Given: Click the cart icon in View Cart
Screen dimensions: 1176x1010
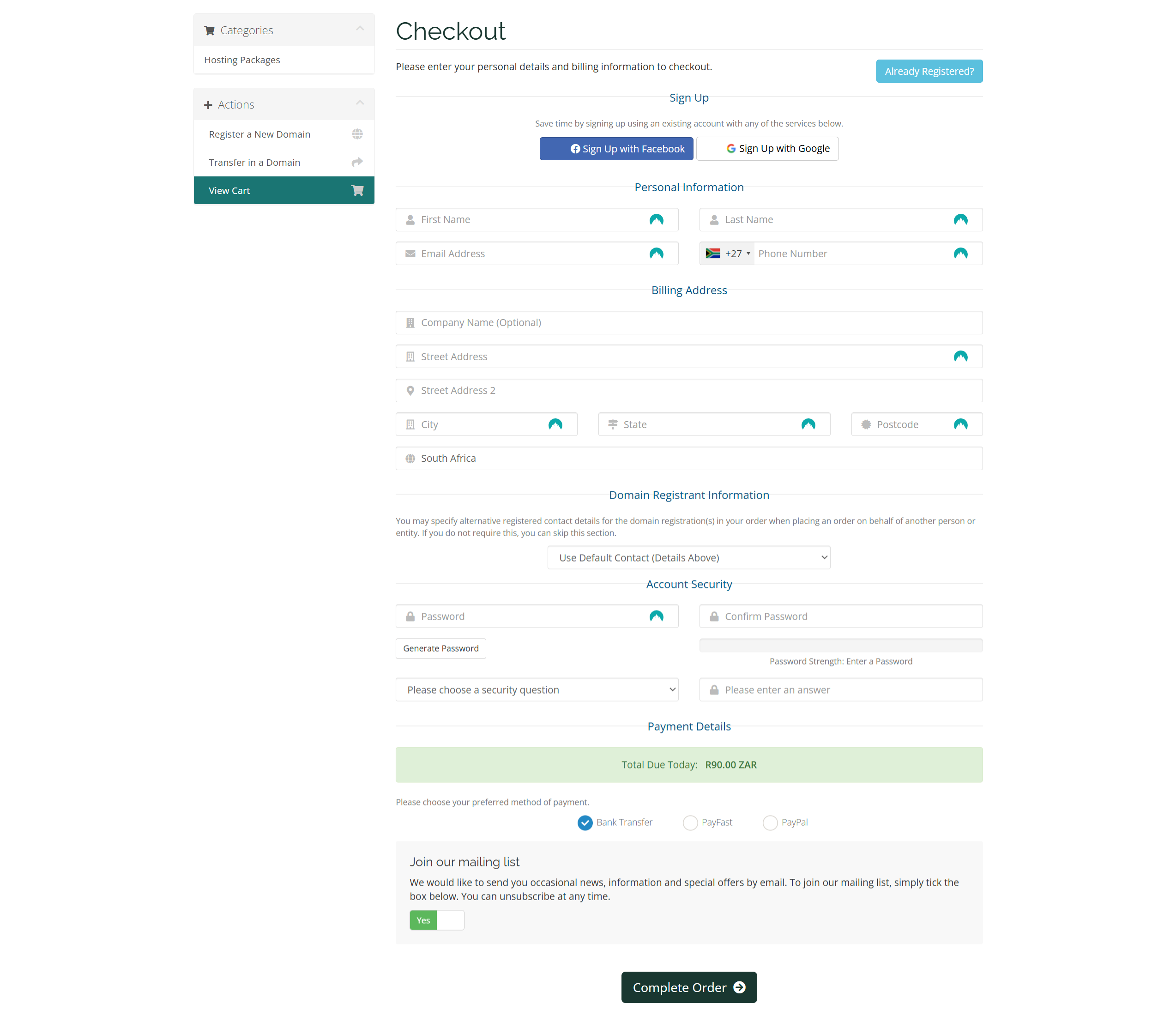Looking at the screenshot, I should (x=357, y=190).
